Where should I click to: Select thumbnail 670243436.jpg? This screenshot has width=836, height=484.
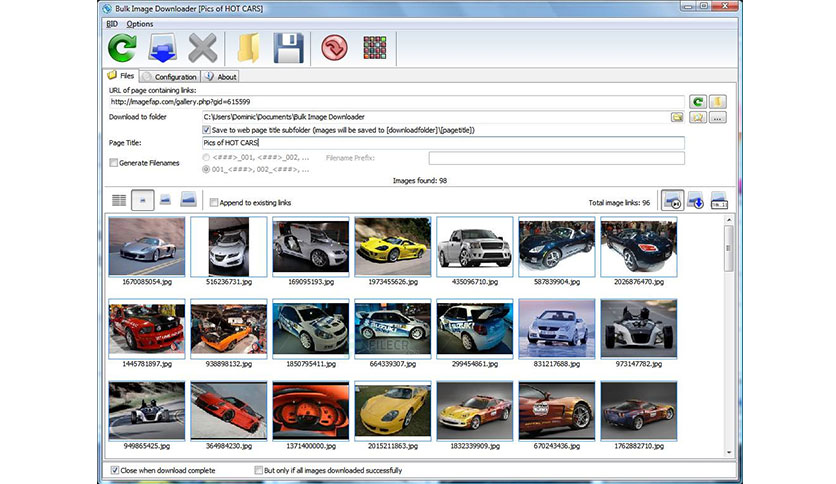click(557, 410)
